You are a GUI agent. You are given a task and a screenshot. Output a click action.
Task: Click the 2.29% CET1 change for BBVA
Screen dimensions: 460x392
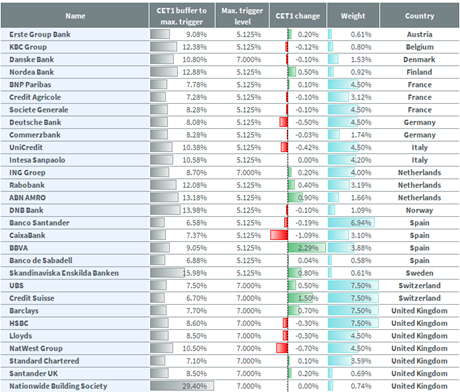pos(308,248)
